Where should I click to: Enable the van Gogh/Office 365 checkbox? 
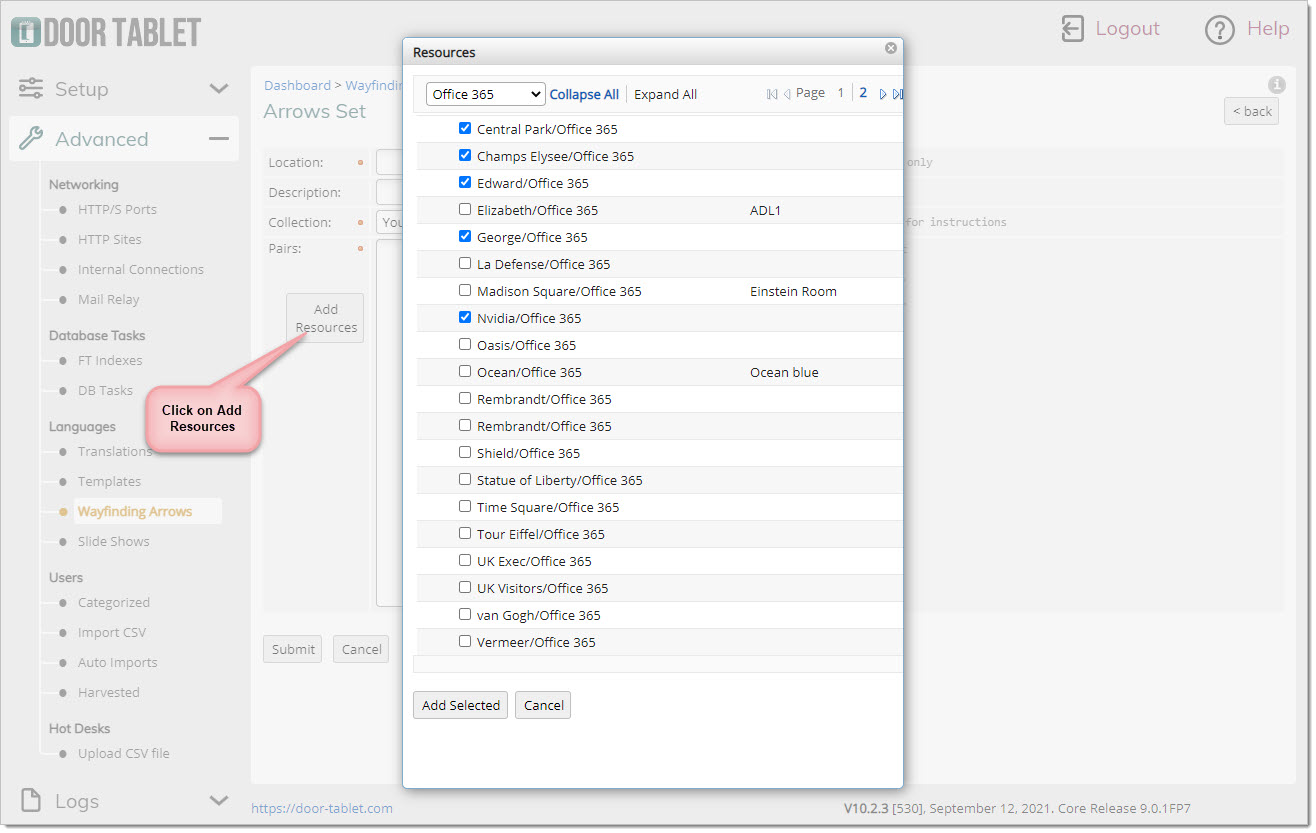[465, 614]
